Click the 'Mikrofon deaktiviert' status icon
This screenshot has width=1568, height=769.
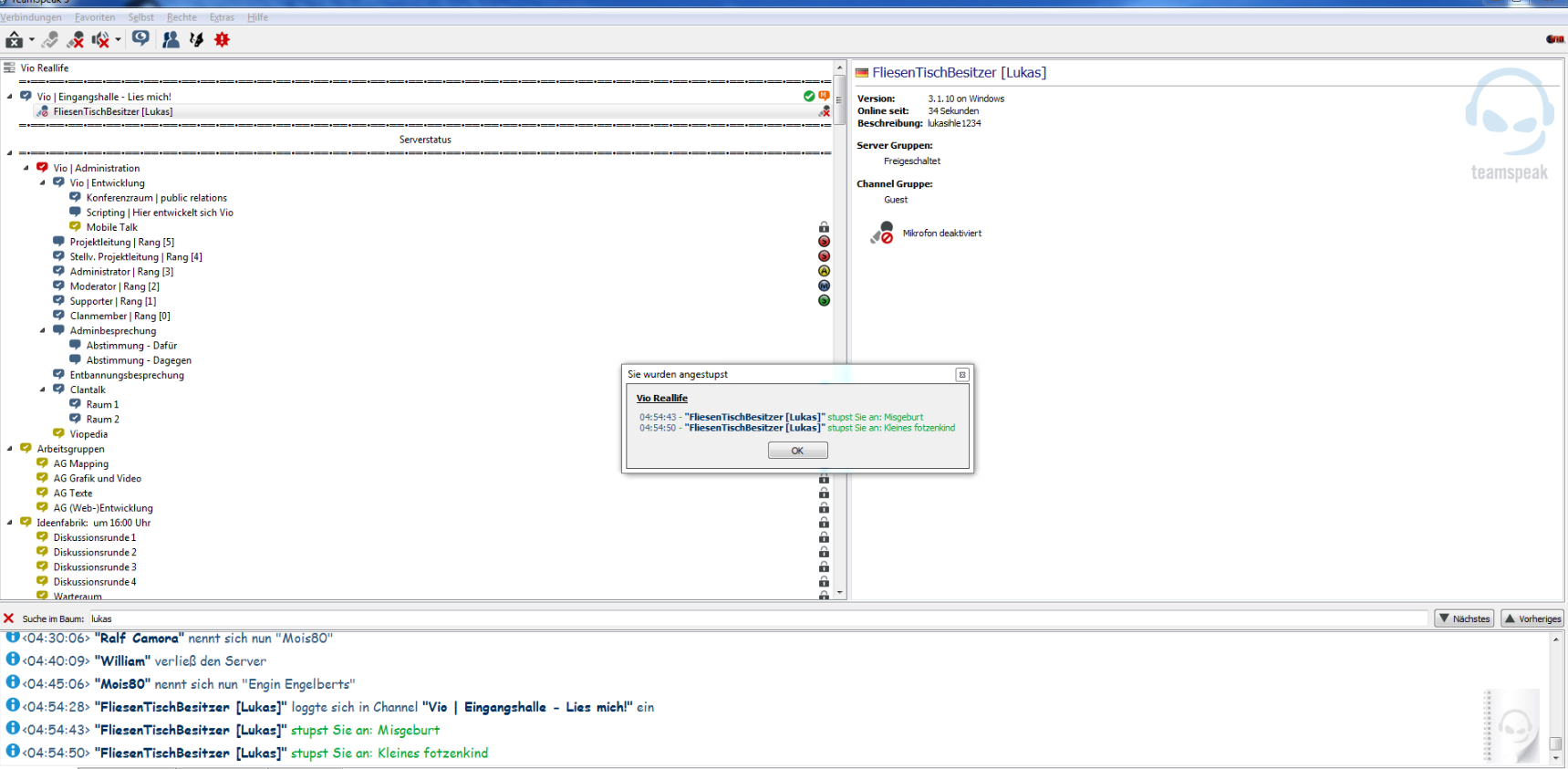(882, 233)
